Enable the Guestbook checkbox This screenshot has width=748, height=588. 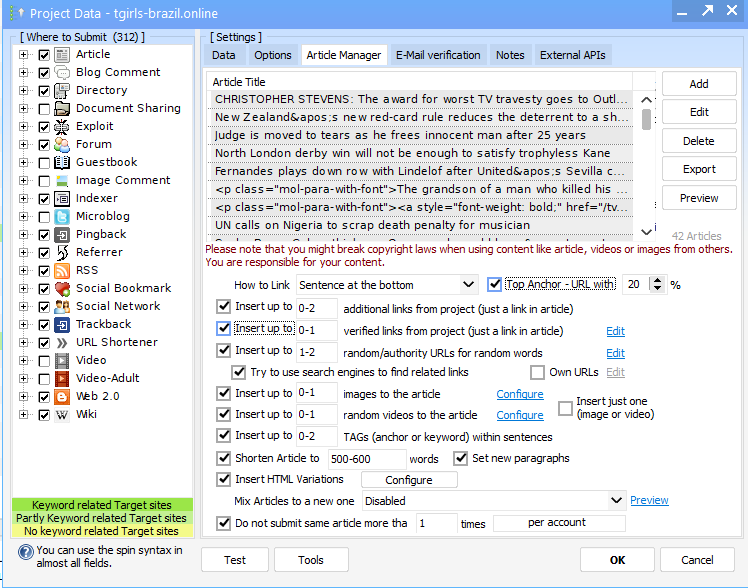pos(44,162)
